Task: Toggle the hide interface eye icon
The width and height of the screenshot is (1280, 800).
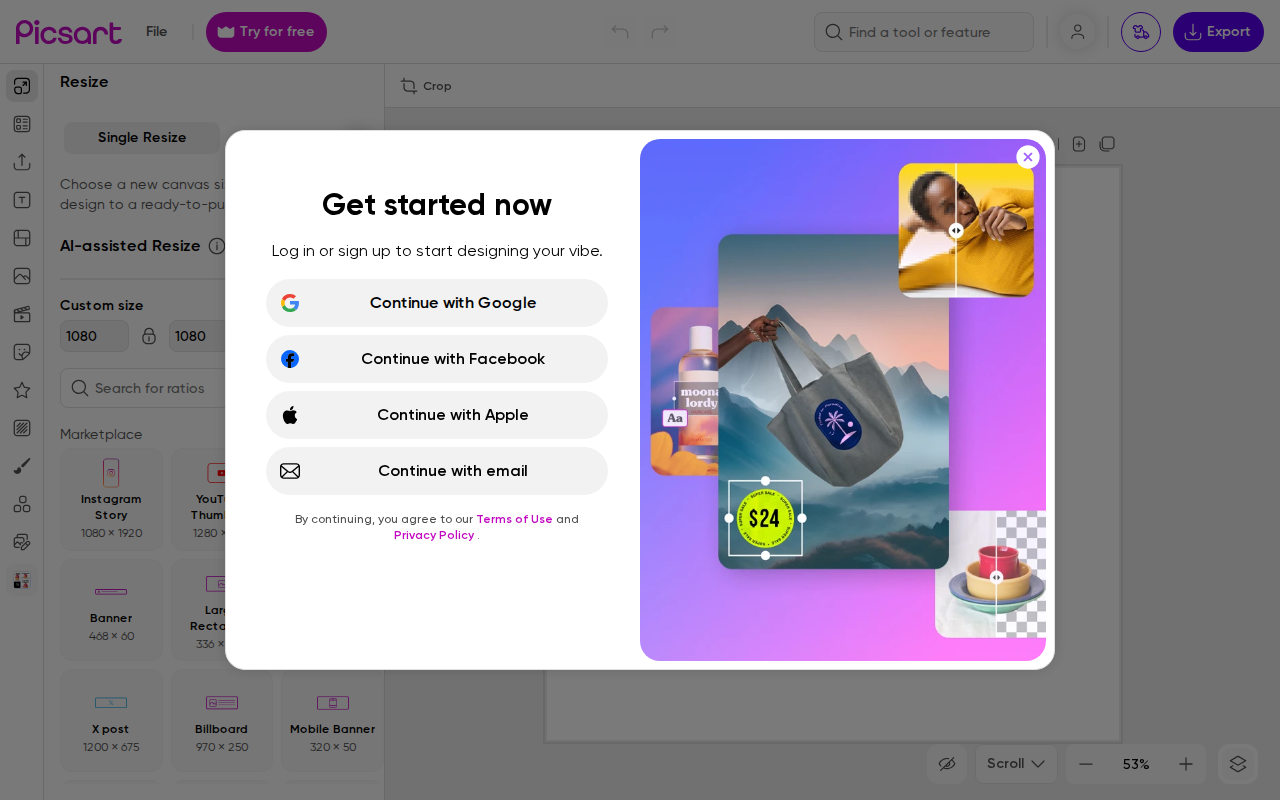Action: 946,764
